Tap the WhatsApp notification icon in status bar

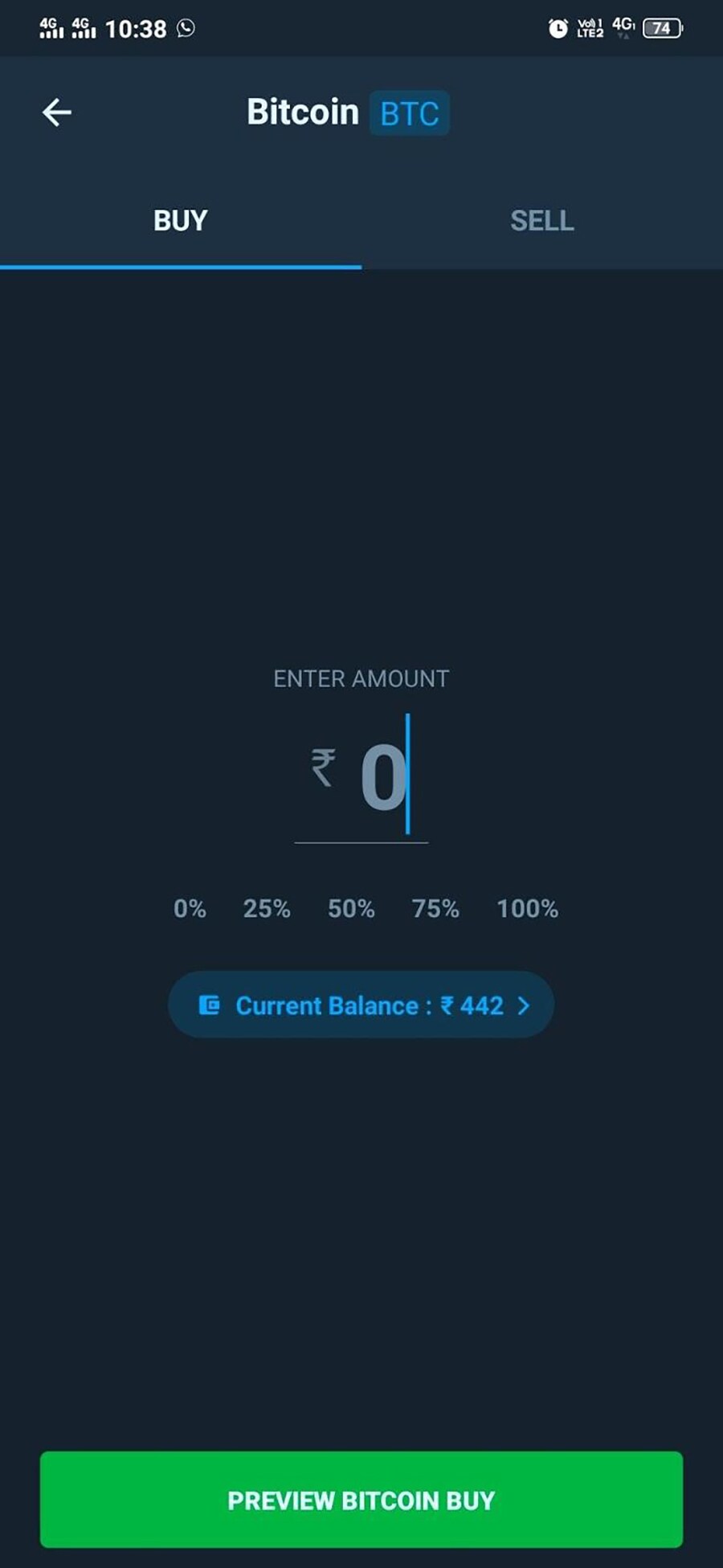(186, 28)
